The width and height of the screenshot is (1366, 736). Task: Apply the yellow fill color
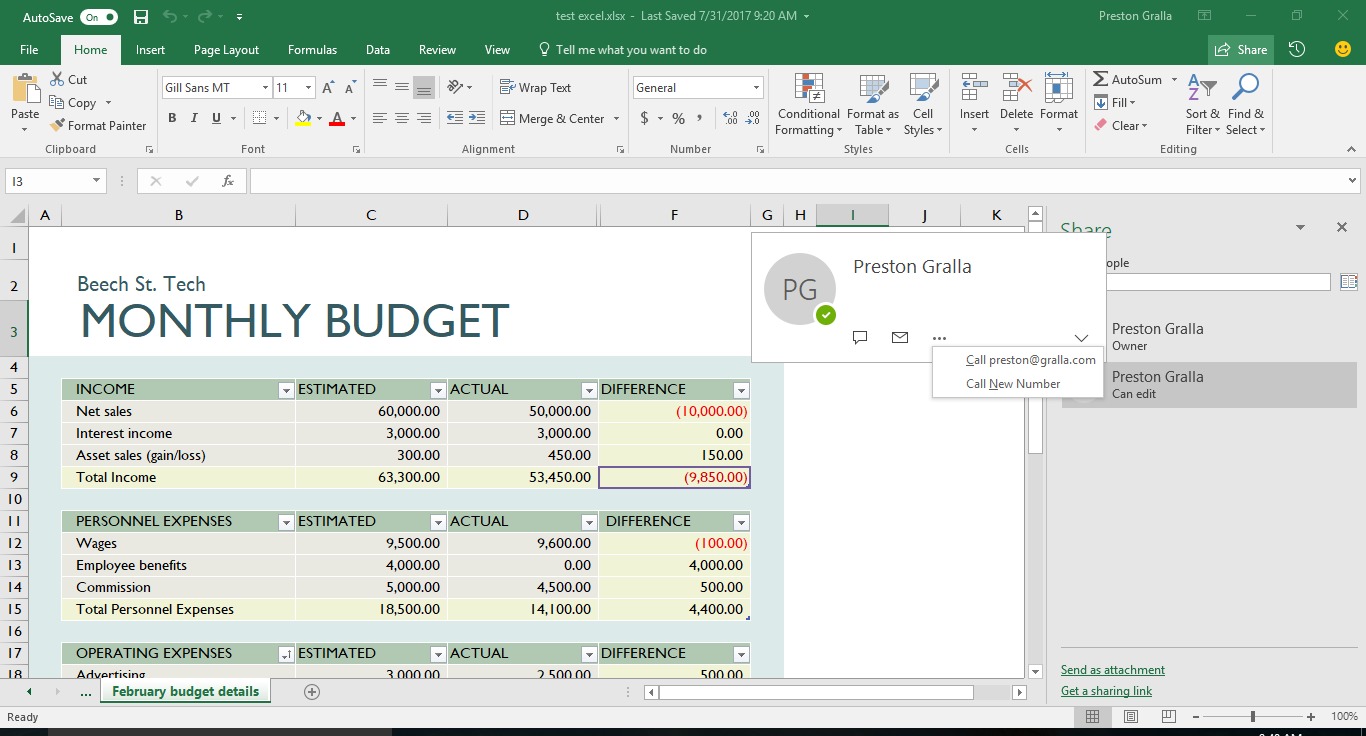[303, 118]
